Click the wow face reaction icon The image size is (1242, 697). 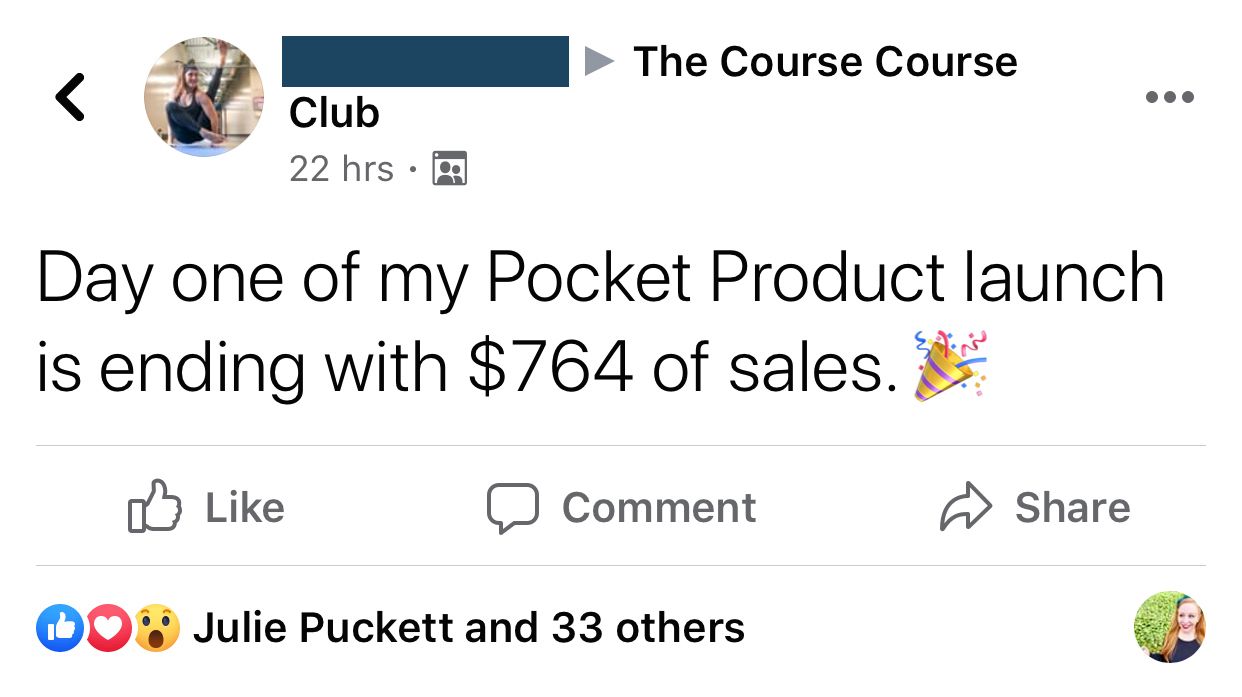click(x=157, y=628)
